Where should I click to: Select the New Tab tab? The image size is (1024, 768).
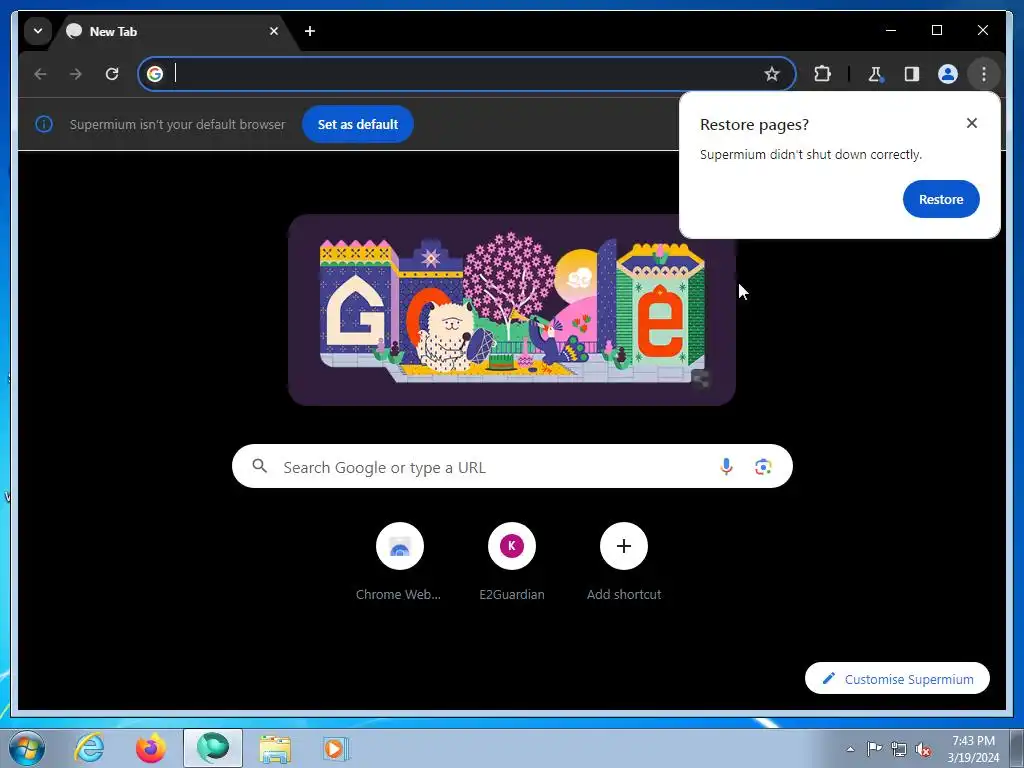click(174, 31)
